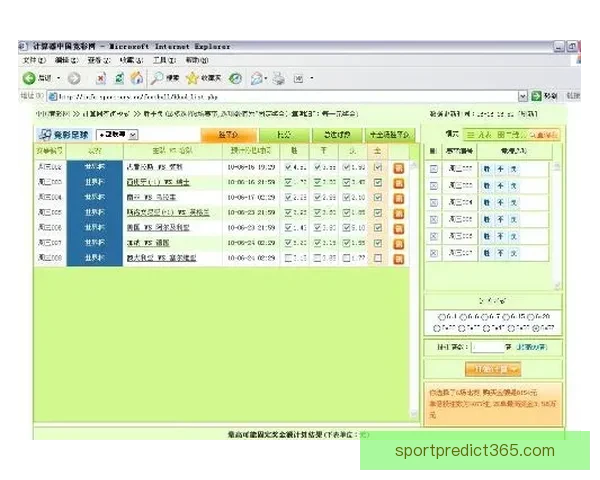Select the 6x1 pass-type radio button

442,317
